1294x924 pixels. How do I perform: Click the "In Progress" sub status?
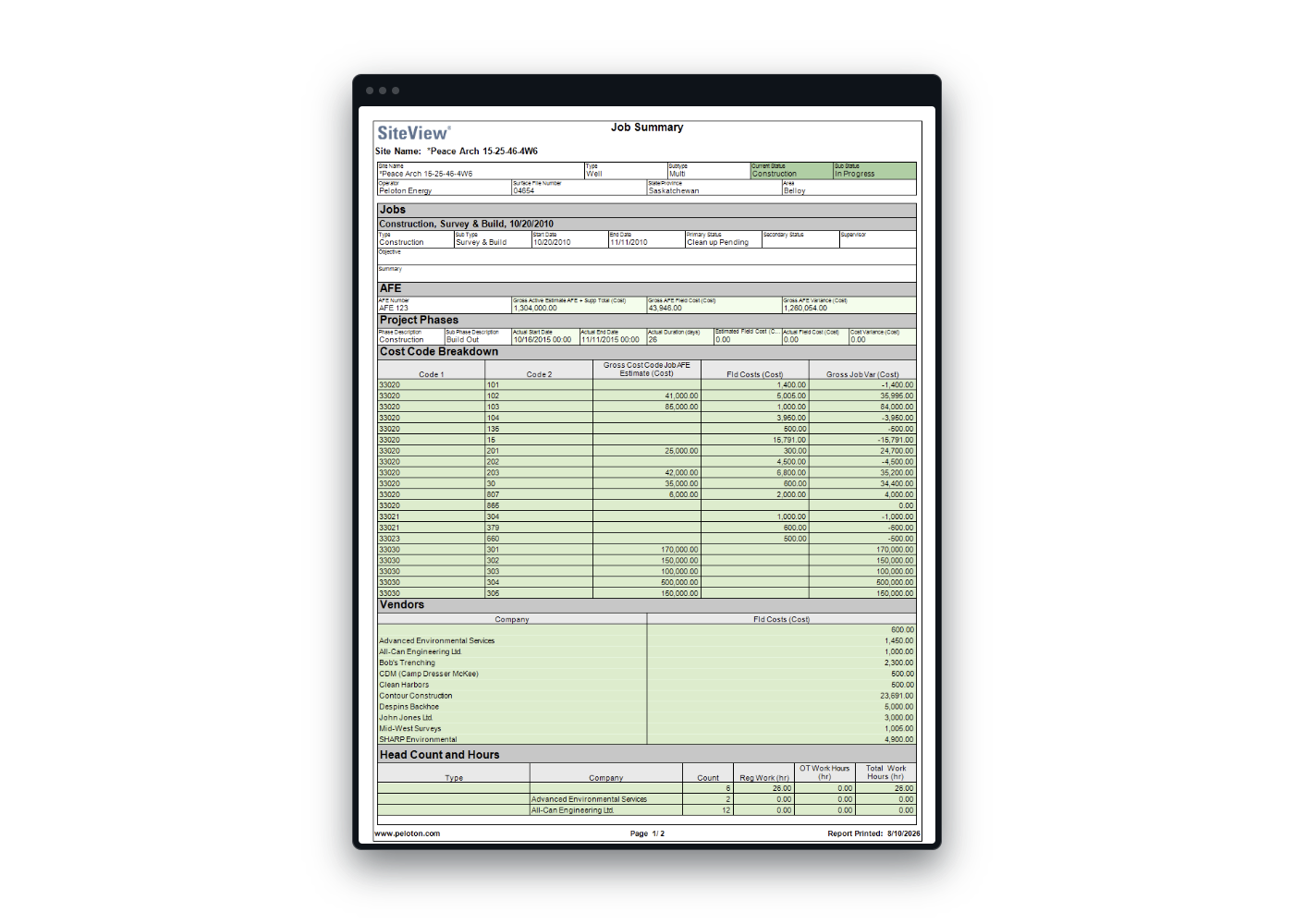coord(855,174)
